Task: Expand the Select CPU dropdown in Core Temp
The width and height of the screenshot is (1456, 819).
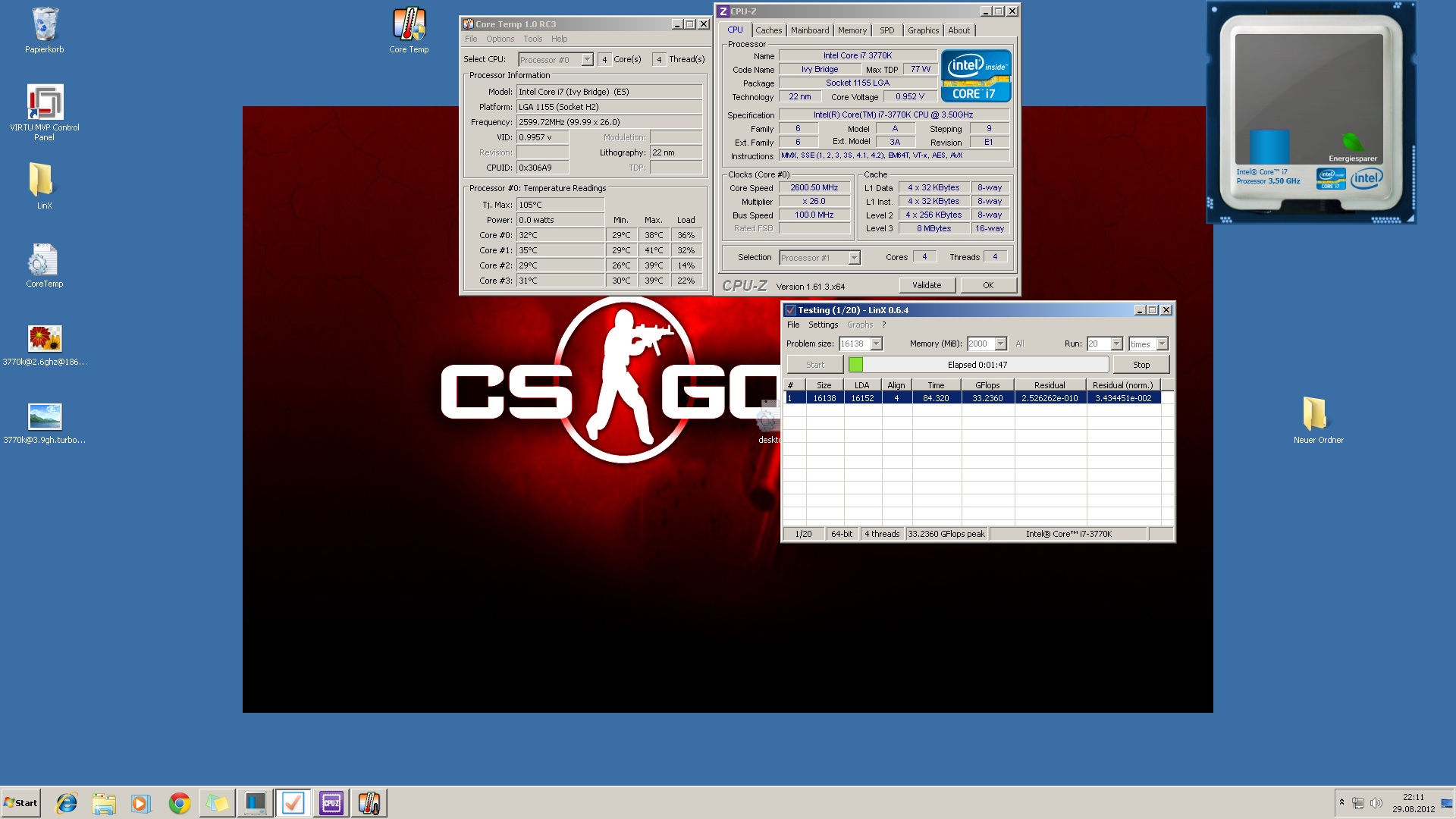Action: click(x=587, y=59)
